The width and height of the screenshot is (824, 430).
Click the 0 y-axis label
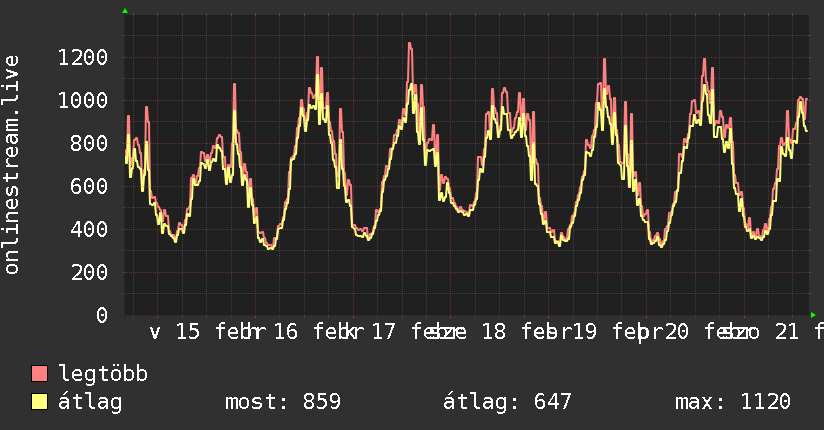(102, 315)
